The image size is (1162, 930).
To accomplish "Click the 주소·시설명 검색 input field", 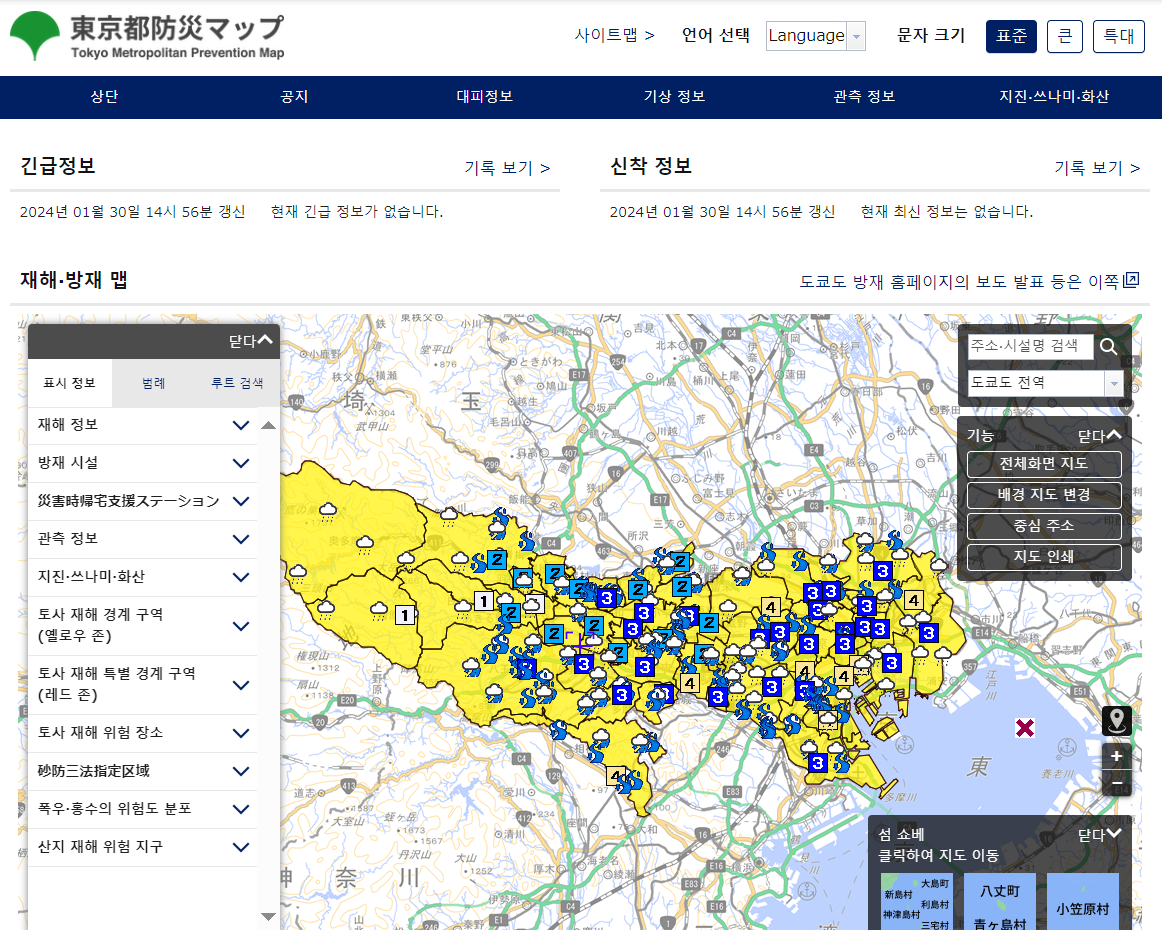I will [1030, 346].
